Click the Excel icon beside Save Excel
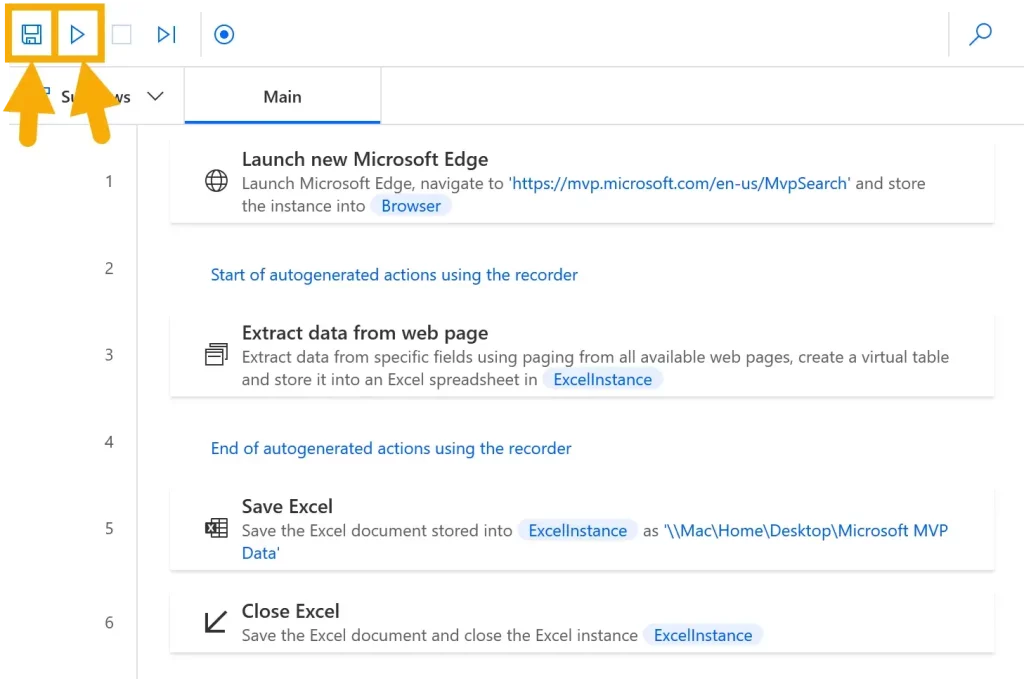Screen dimensions: 1024x679 tap(216, 529)
